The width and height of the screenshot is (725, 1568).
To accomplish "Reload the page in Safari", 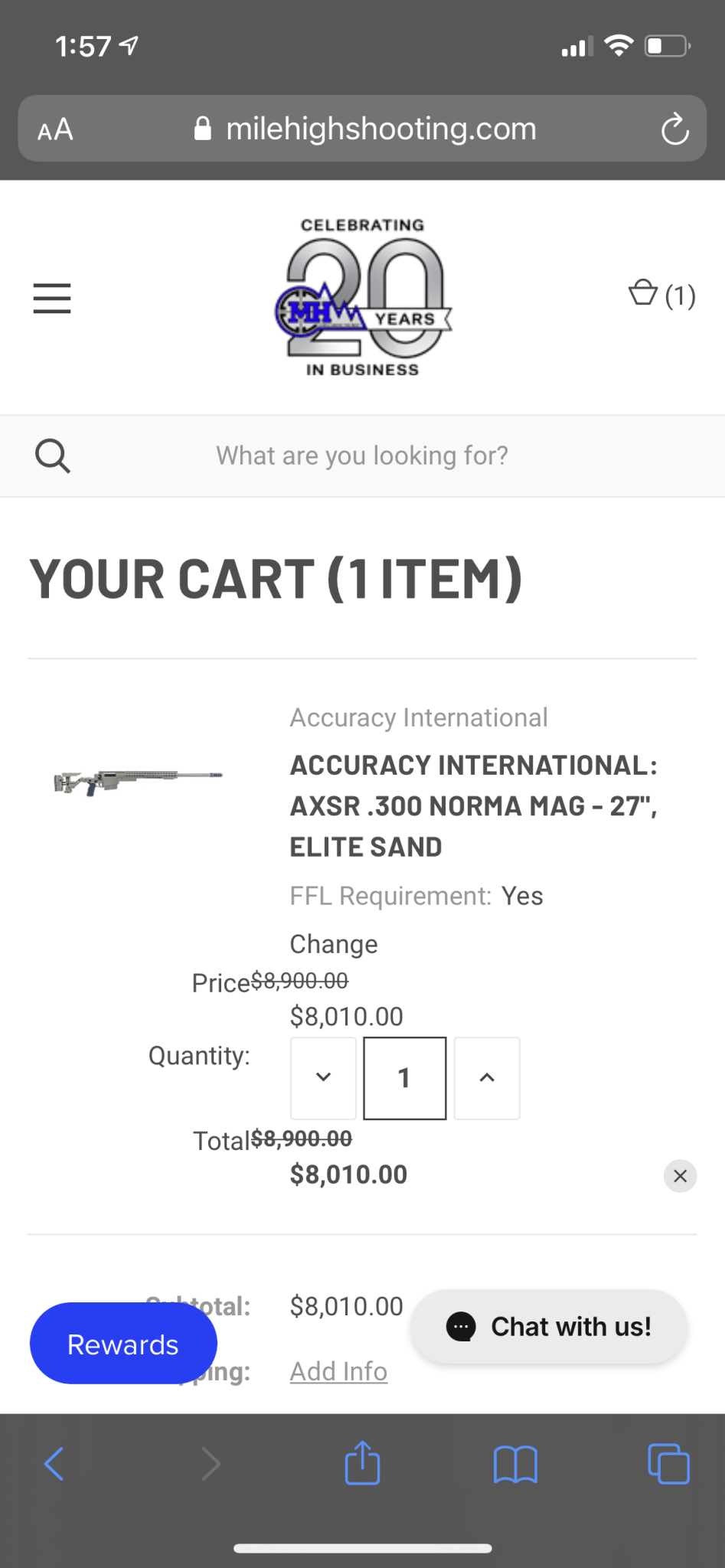I will pos(674,129).
